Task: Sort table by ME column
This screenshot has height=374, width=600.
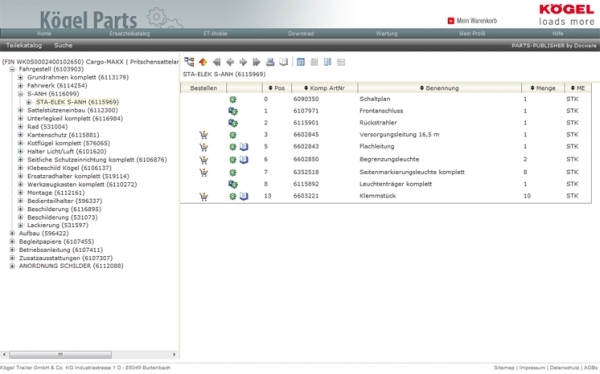Action: coord(578,88)
